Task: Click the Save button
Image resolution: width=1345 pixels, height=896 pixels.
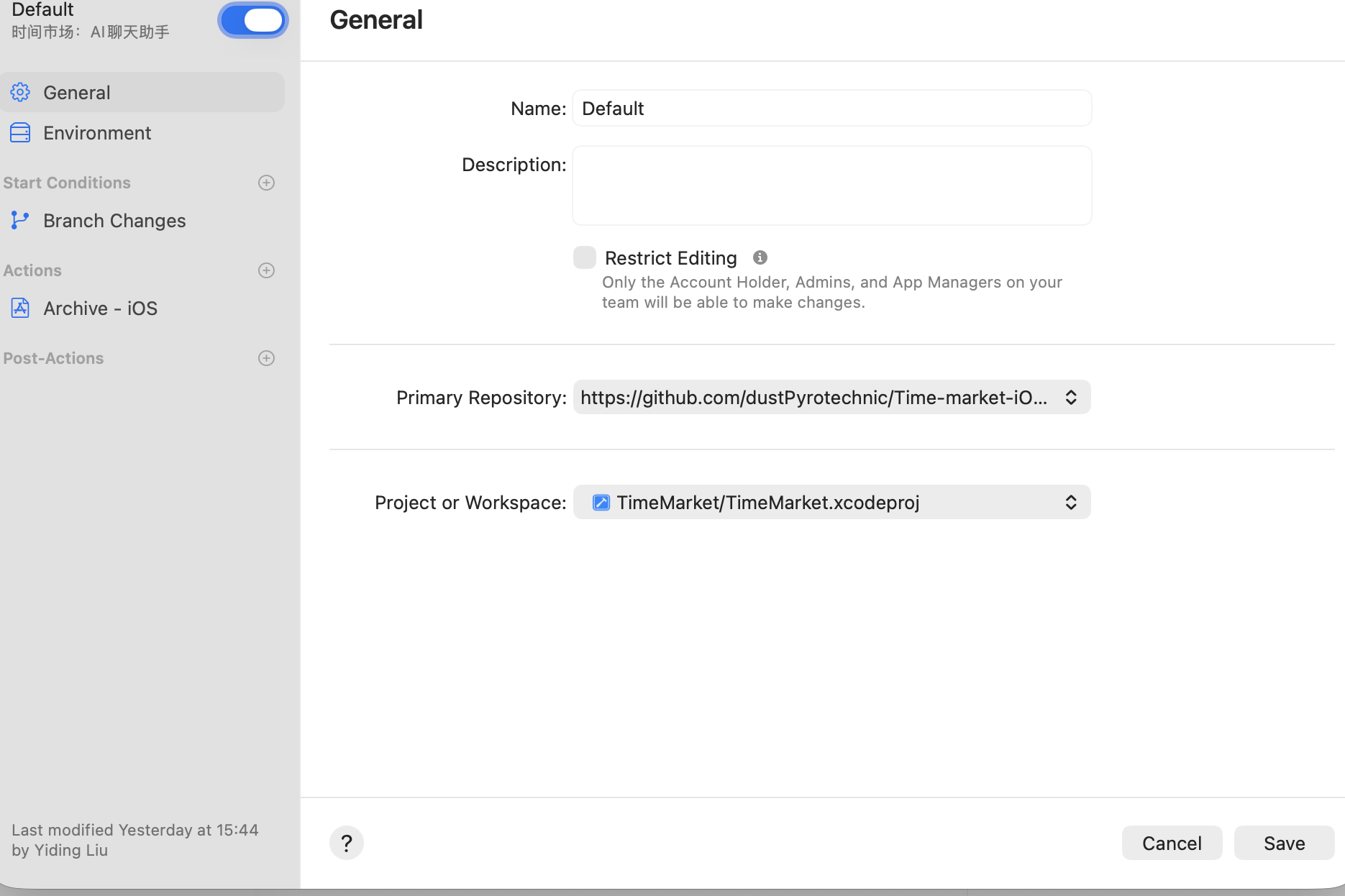Action: pyautogui.click(x=1285, y=843)
